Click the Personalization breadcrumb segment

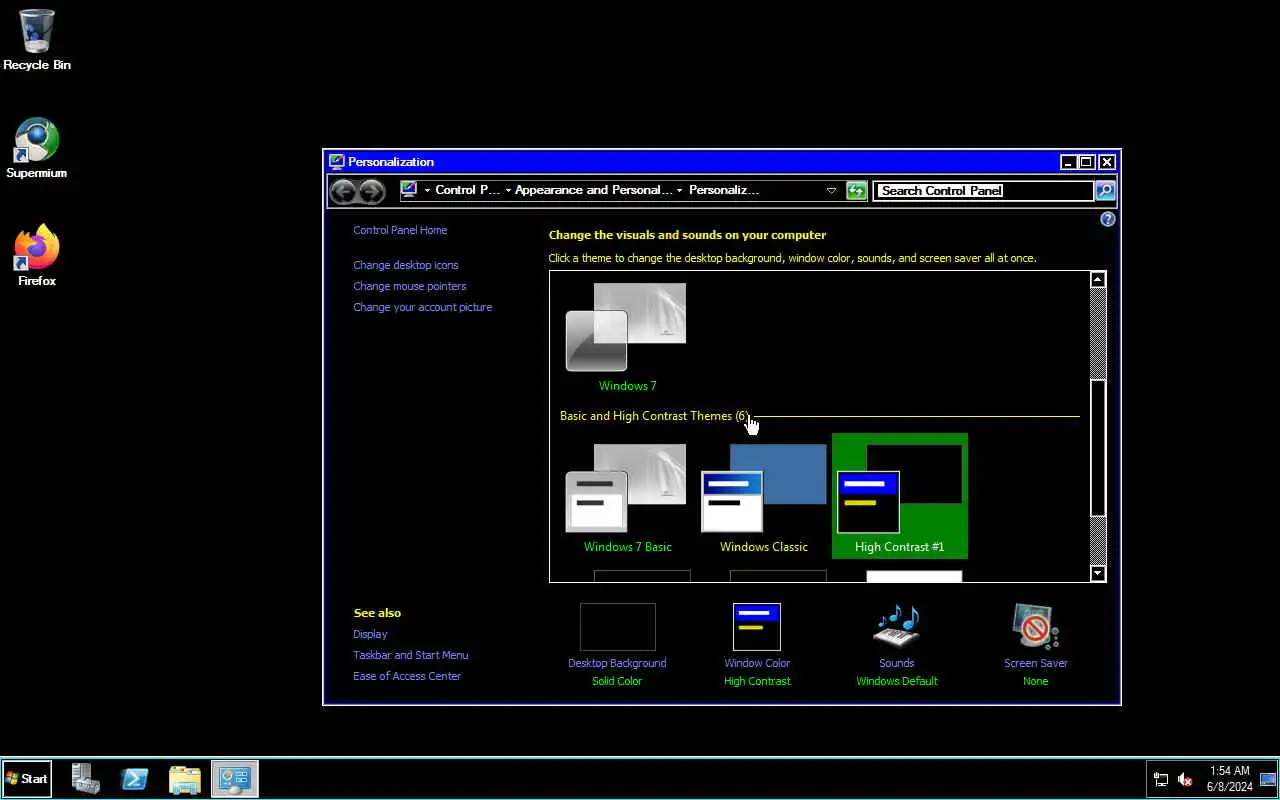click(x=724, y=190)
